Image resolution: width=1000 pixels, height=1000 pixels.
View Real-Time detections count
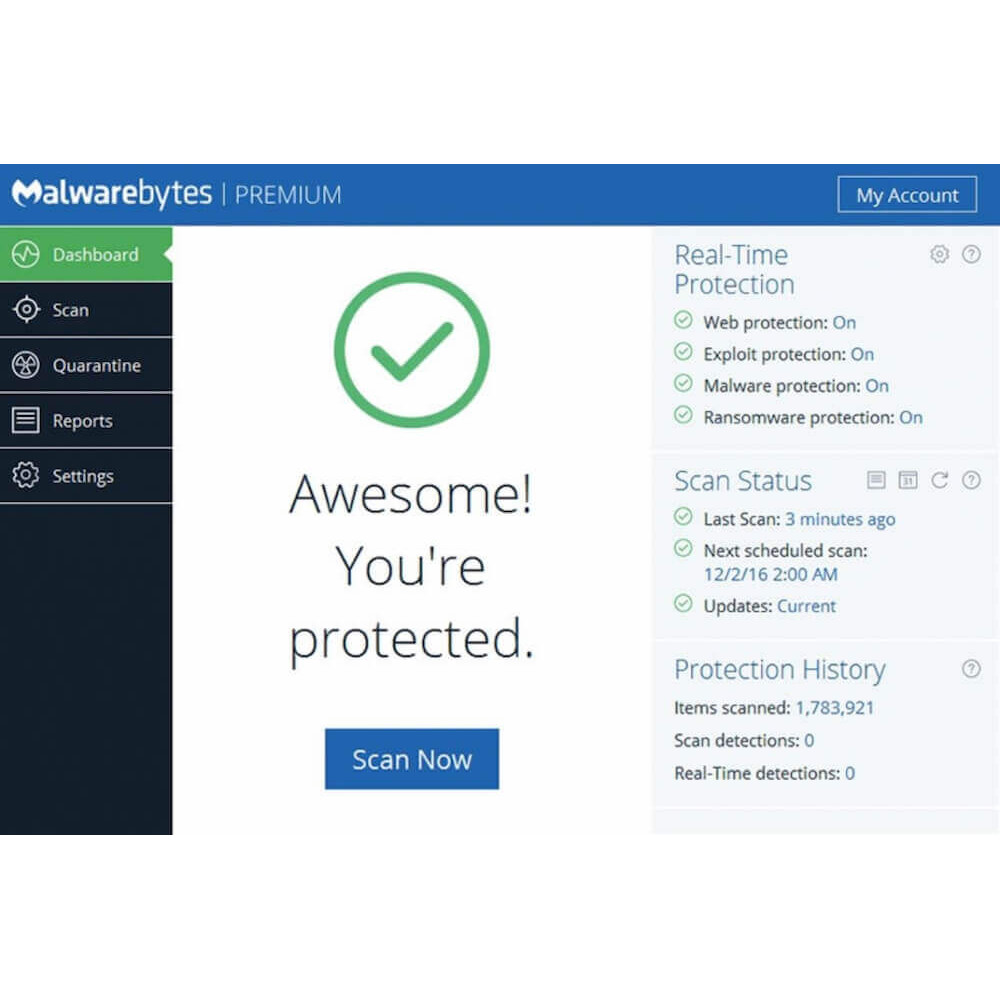pyautogui.click(x=849, y=774)
